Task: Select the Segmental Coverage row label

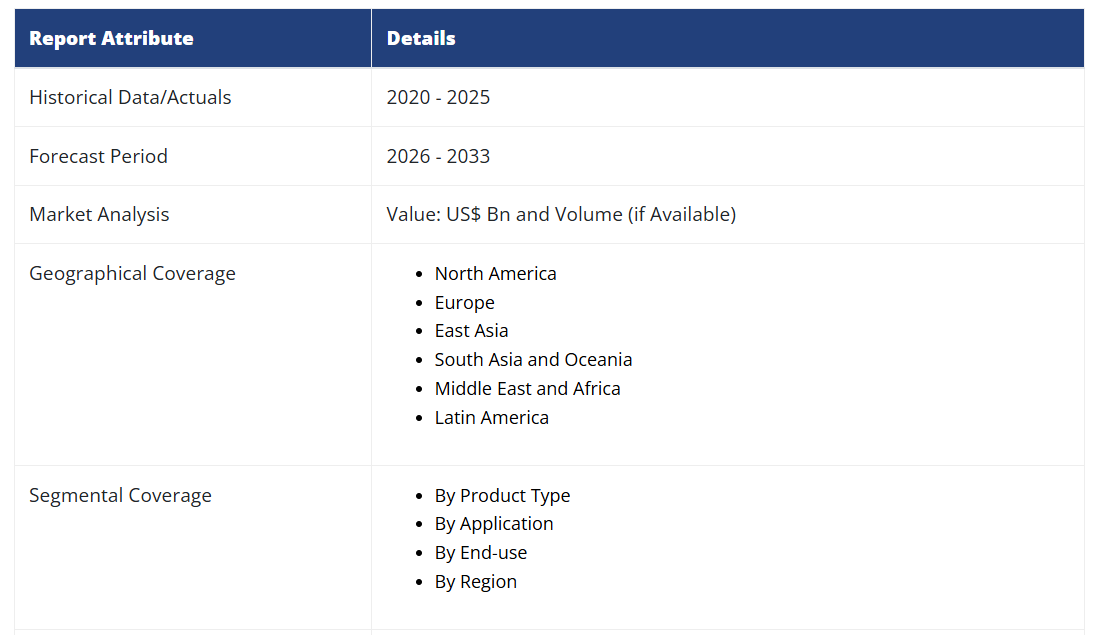Action: [x=120, y=495]
